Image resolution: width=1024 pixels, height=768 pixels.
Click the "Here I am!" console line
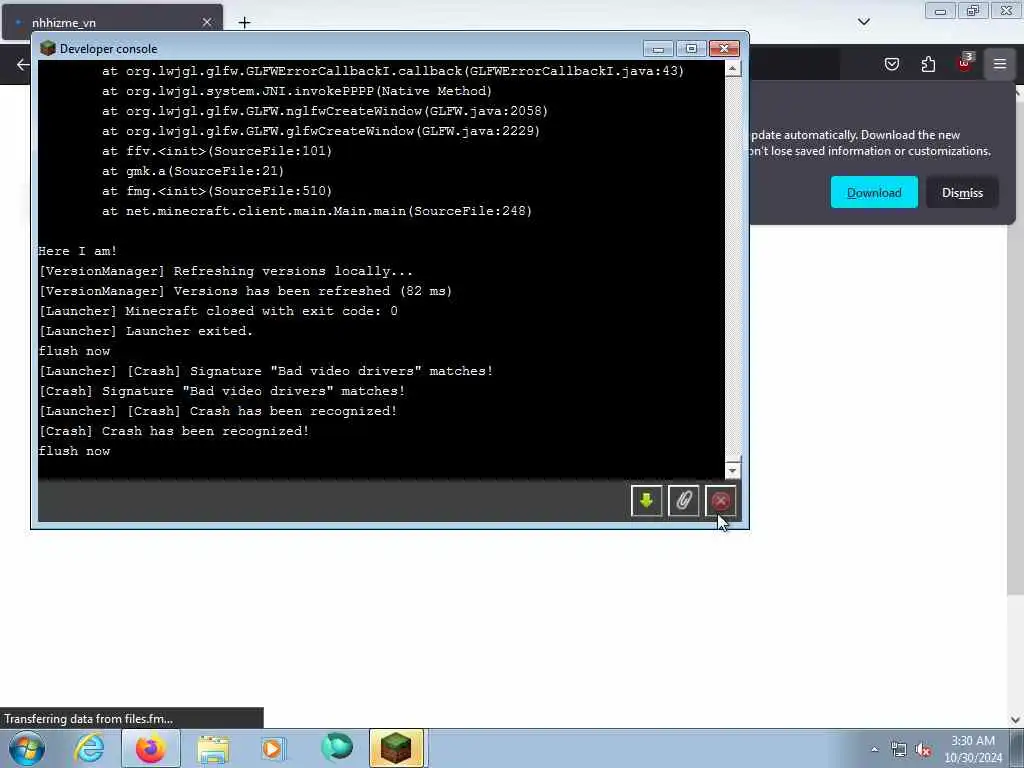pyautogui.click(x=78, y=251)
